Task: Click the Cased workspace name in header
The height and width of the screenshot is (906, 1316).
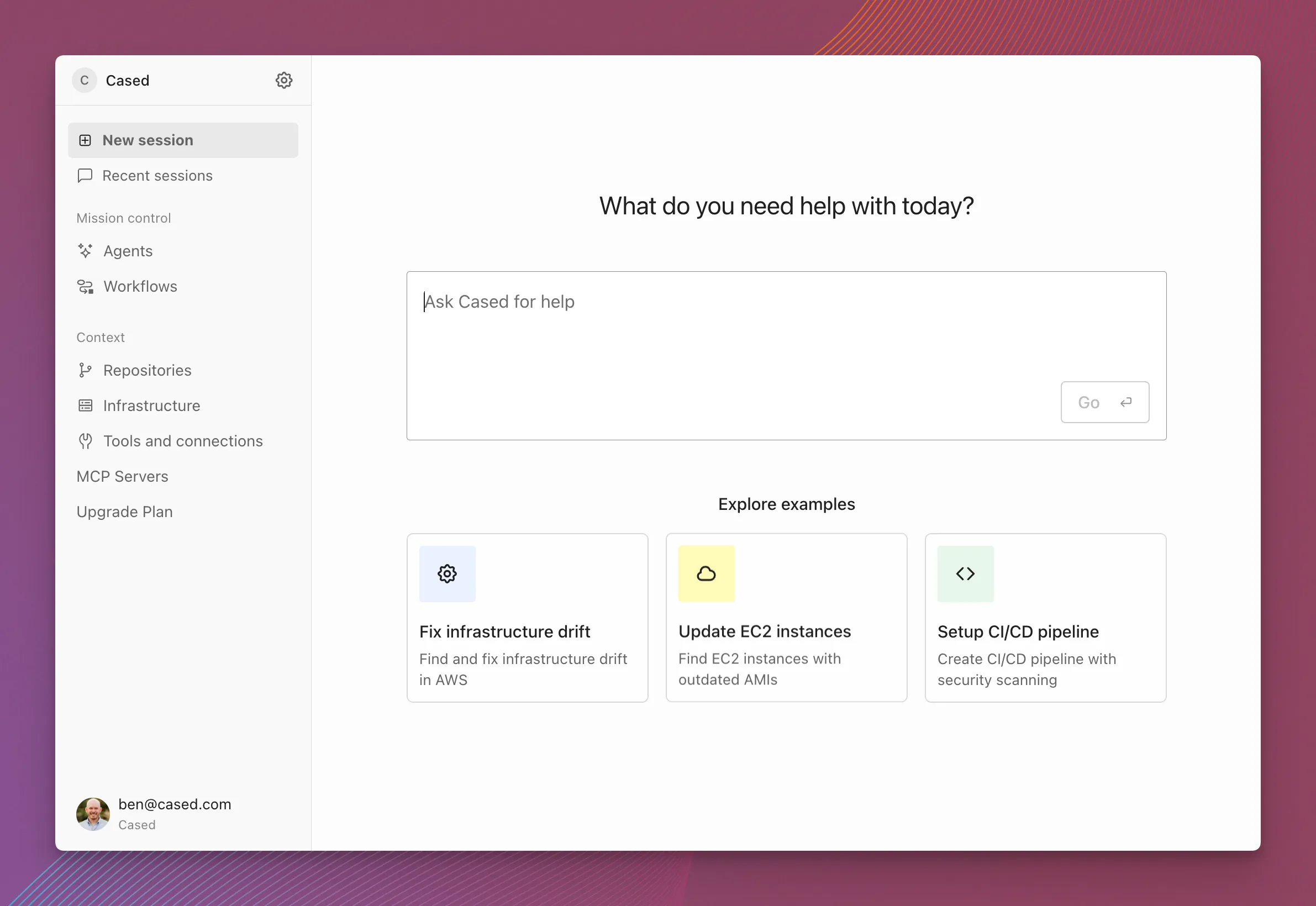Action: (x=128, y=81)
